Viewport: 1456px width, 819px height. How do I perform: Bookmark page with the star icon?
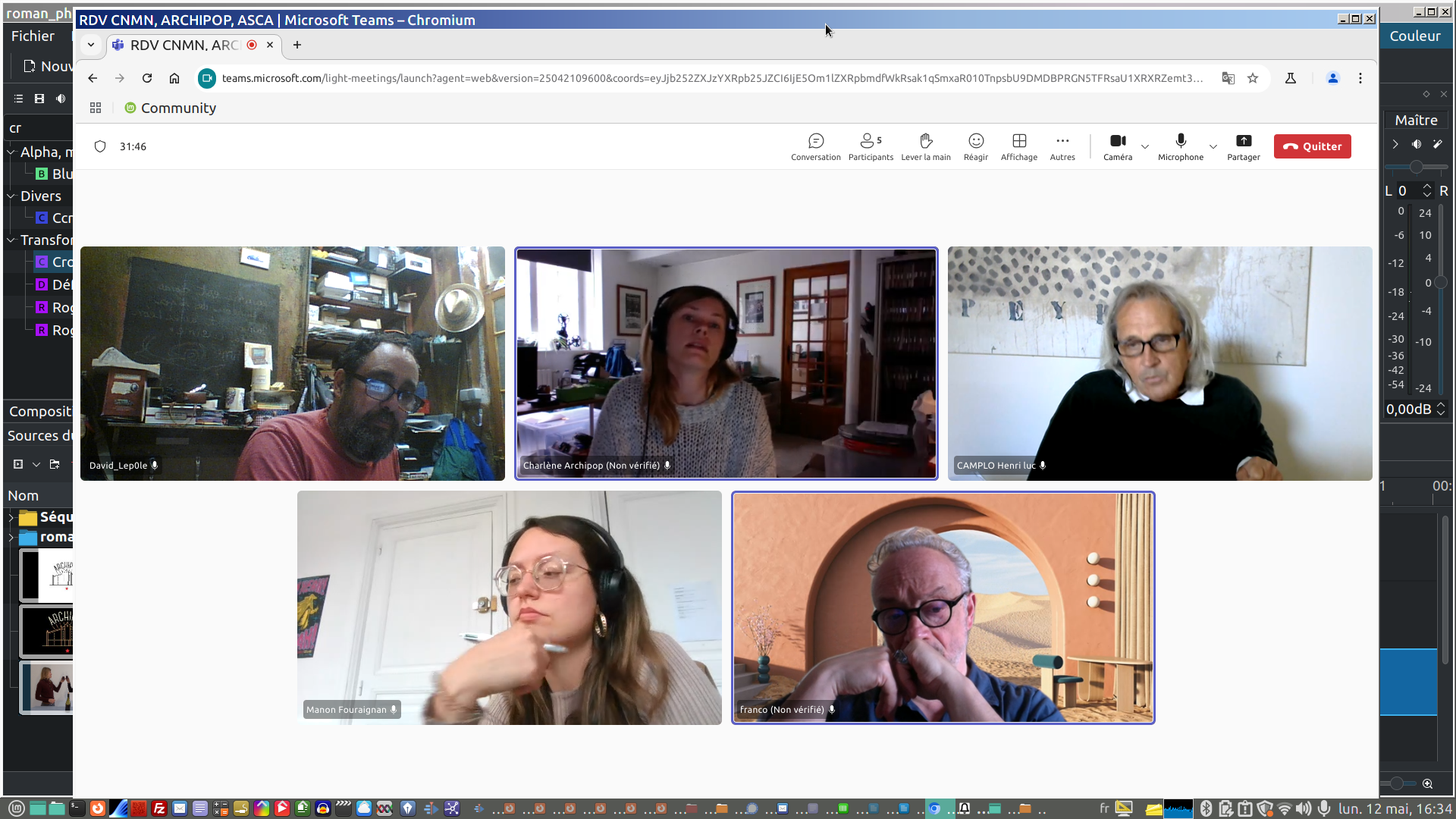[1253, 78]
